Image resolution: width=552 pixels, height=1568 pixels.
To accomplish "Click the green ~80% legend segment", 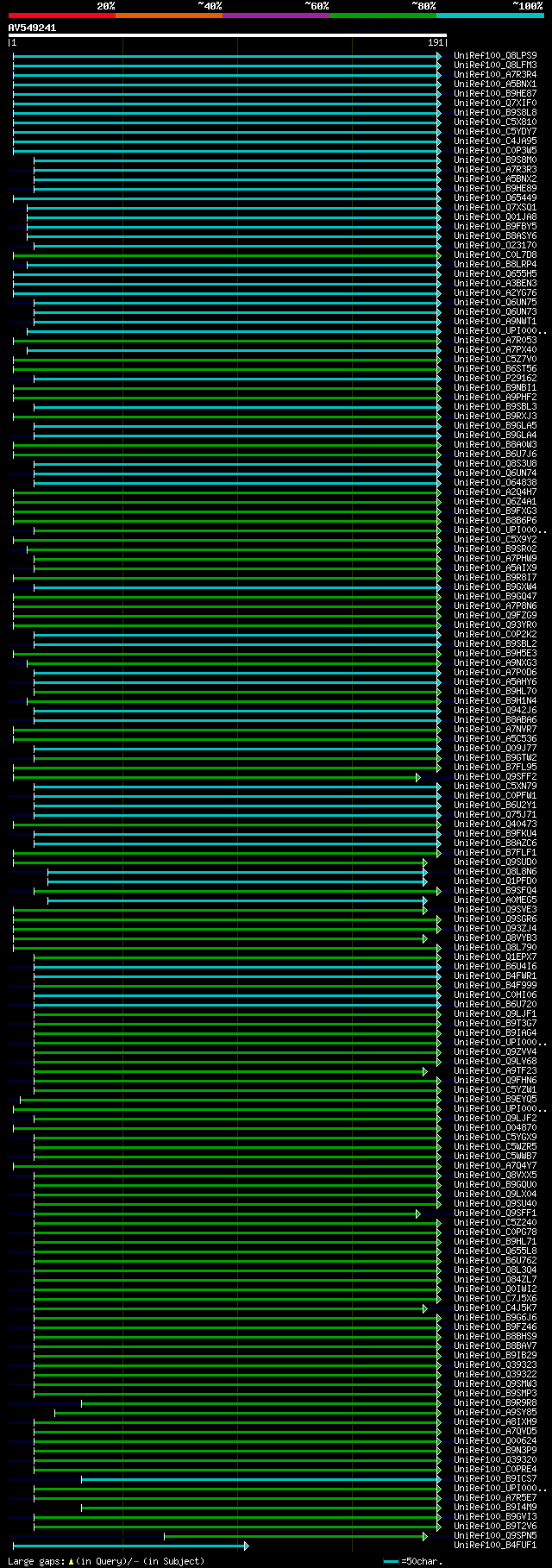I will point(382,15).
